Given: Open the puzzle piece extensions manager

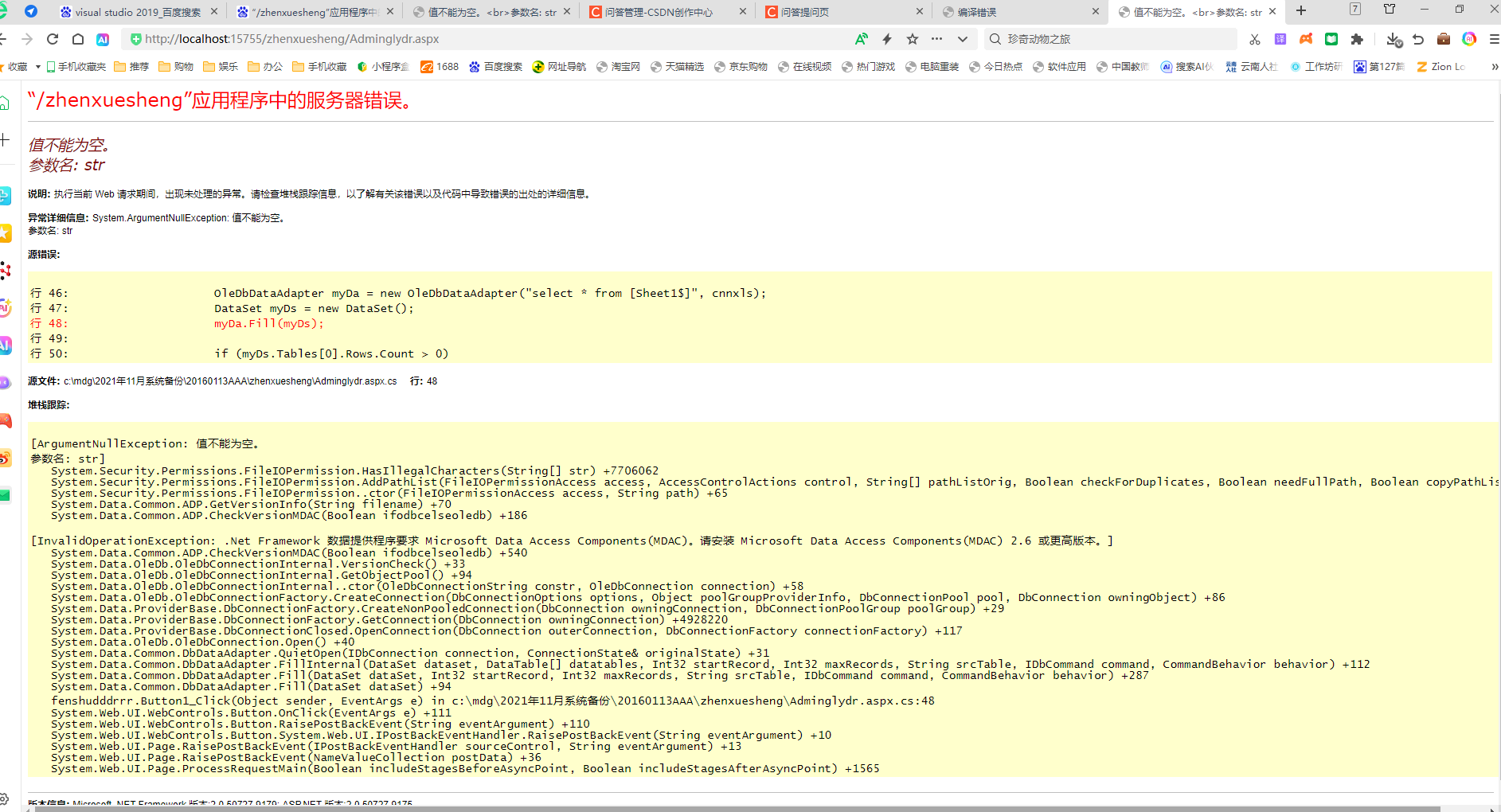Looking at the screenshot, I should pyautogui.click(x=1357, y=39).
